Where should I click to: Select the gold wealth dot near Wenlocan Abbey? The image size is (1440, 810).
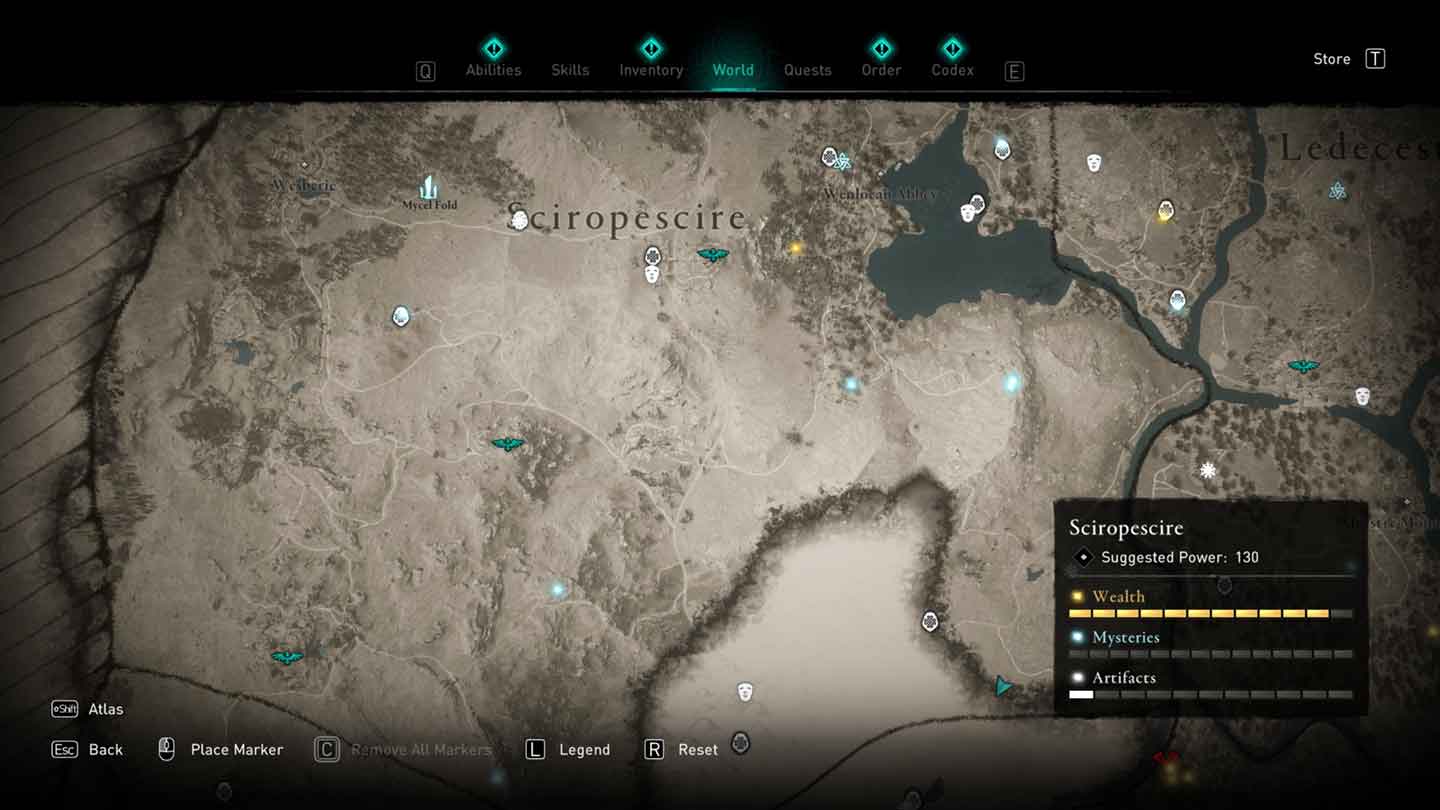pos(795,248)
